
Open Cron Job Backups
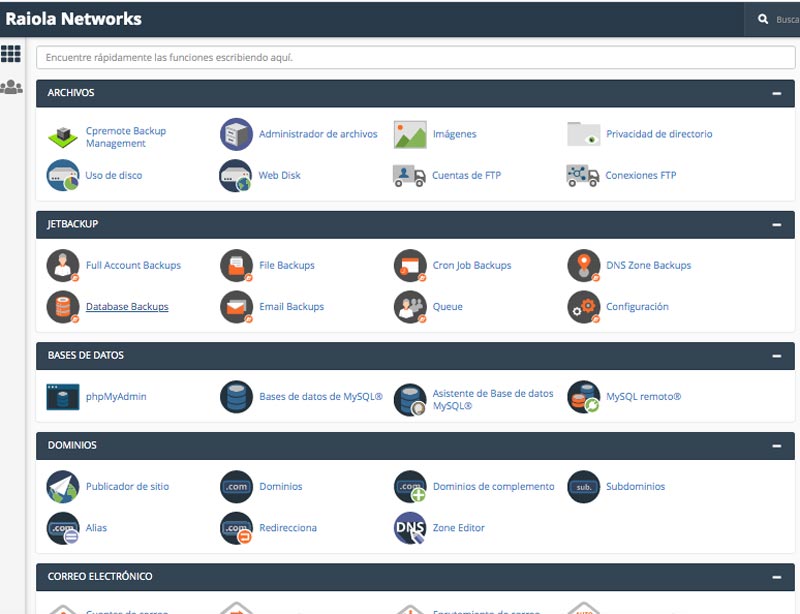point(462,265)
